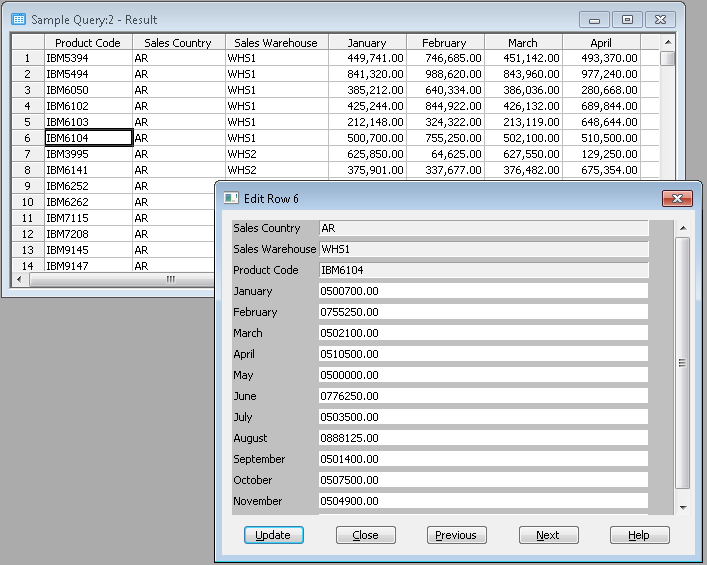Restore the Sample Query result window
Viewport: 707px width, 565px height.
point(627,19)
